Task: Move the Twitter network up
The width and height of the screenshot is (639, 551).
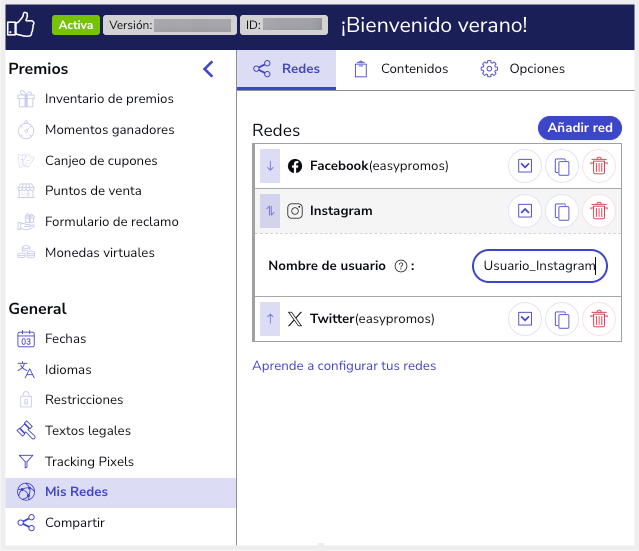Action: click(270, 319)
